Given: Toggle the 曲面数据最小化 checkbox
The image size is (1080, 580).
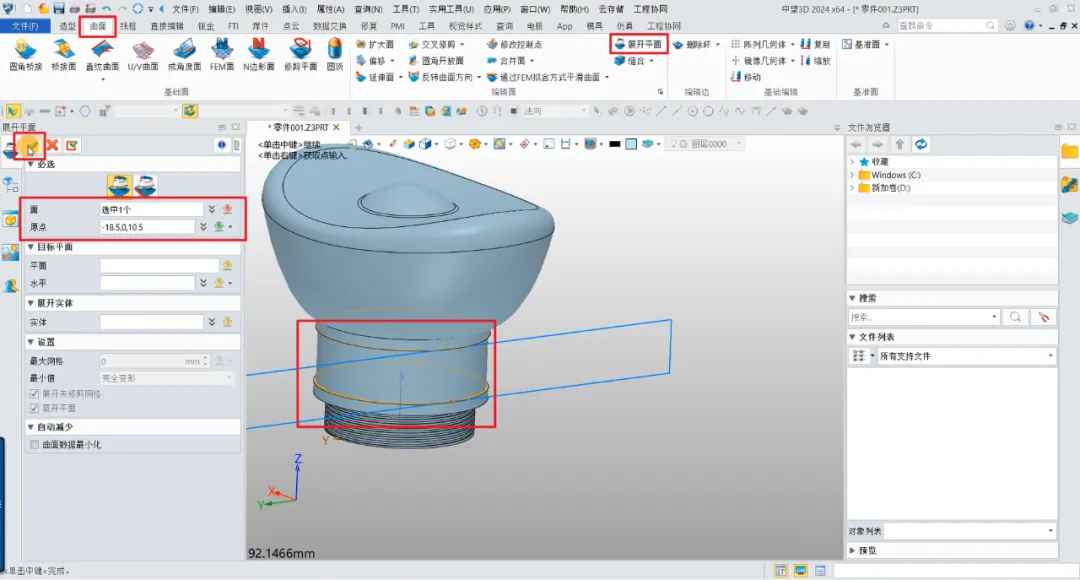Looking at the screenshot, I should [35, 444].
